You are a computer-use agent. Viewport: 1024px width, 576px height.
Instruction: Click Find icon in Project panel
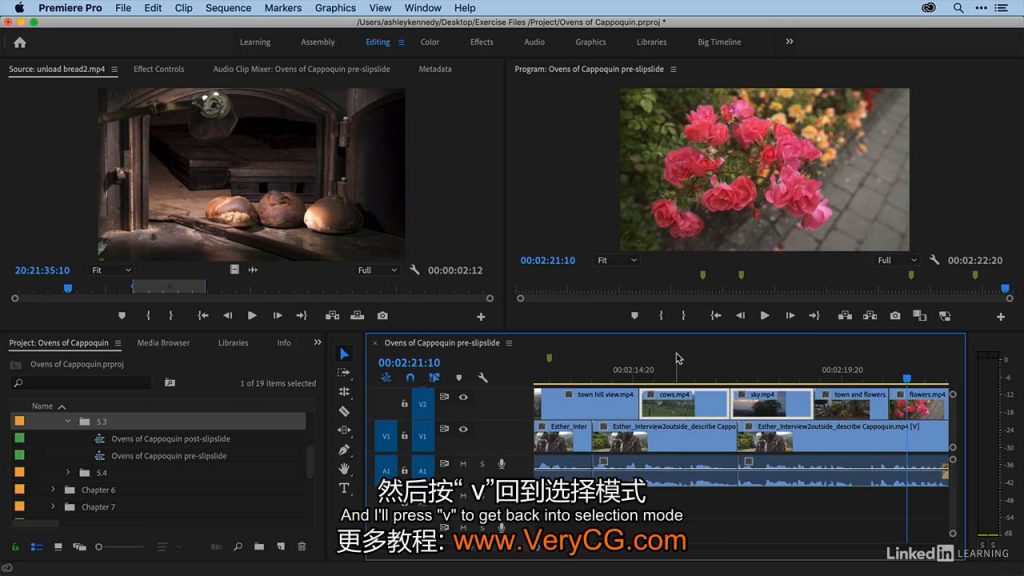coord(238,547)
